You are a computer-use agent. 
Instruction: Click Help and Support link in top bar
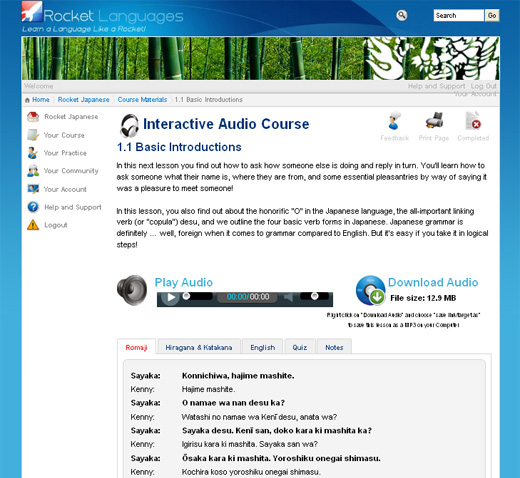coord(436,86)
